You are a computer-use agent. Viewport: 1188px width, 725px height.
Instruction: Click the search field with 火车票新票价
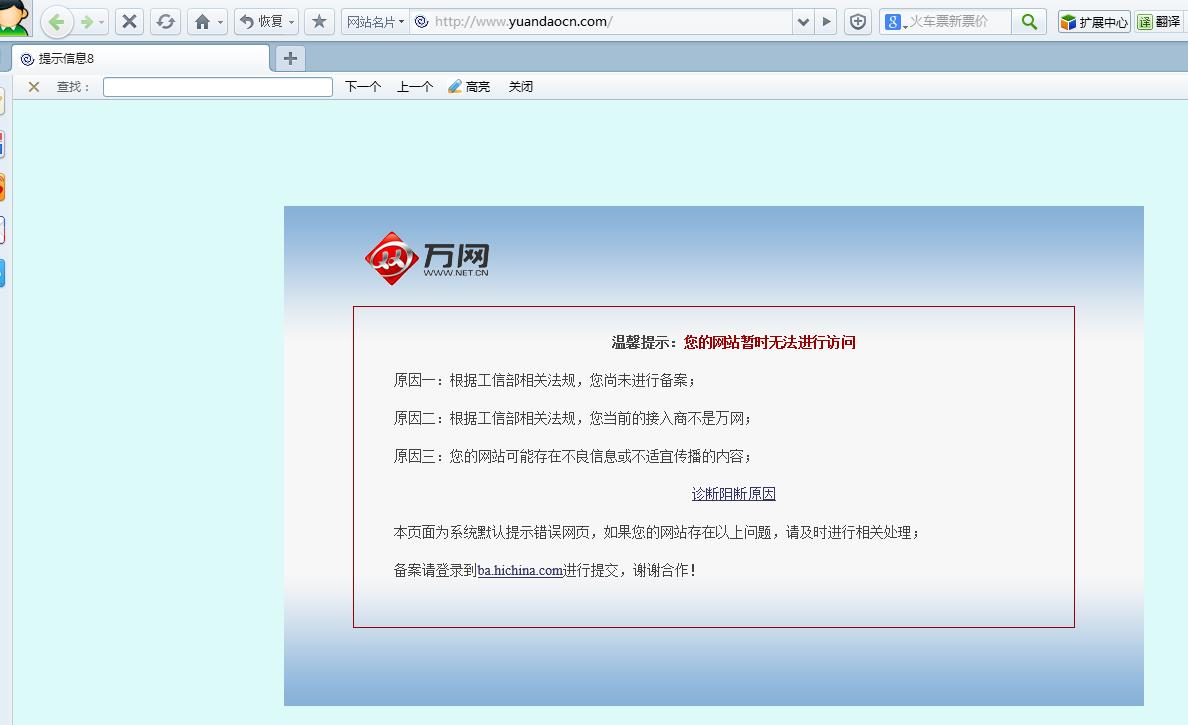coord(958,22)
